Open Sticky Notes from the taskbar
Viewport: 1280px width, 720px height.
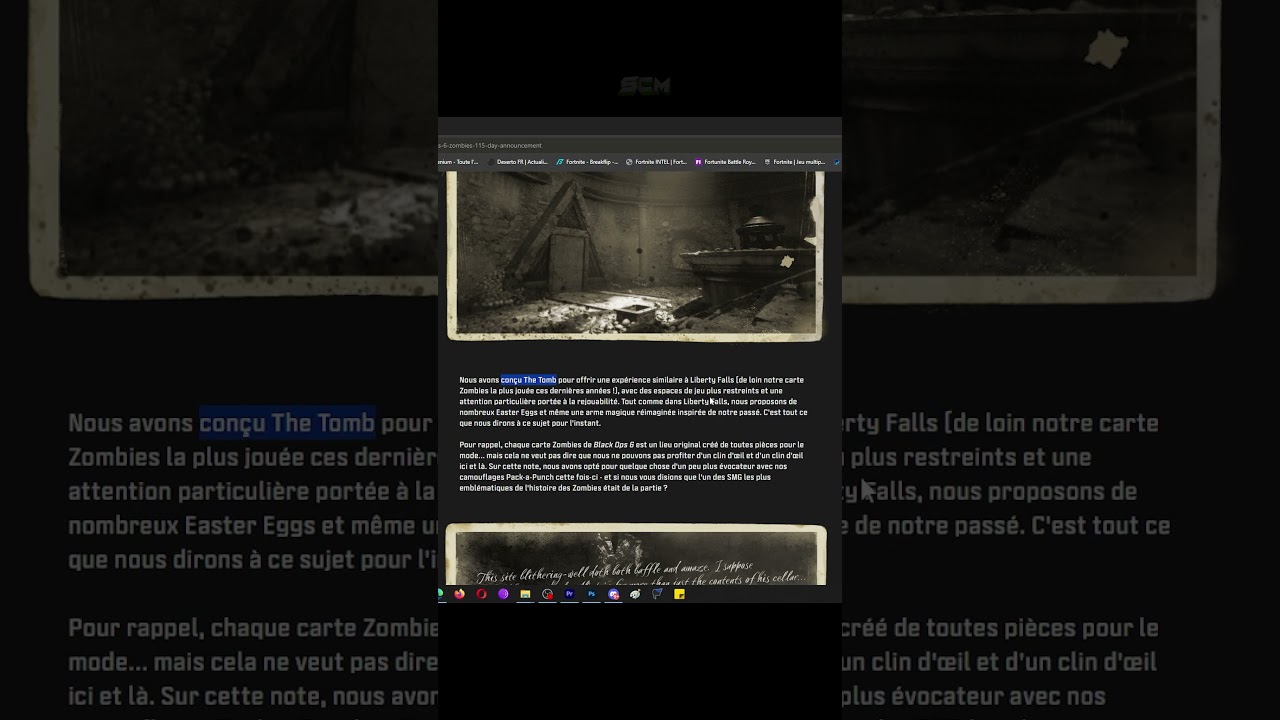click(679, 594)
